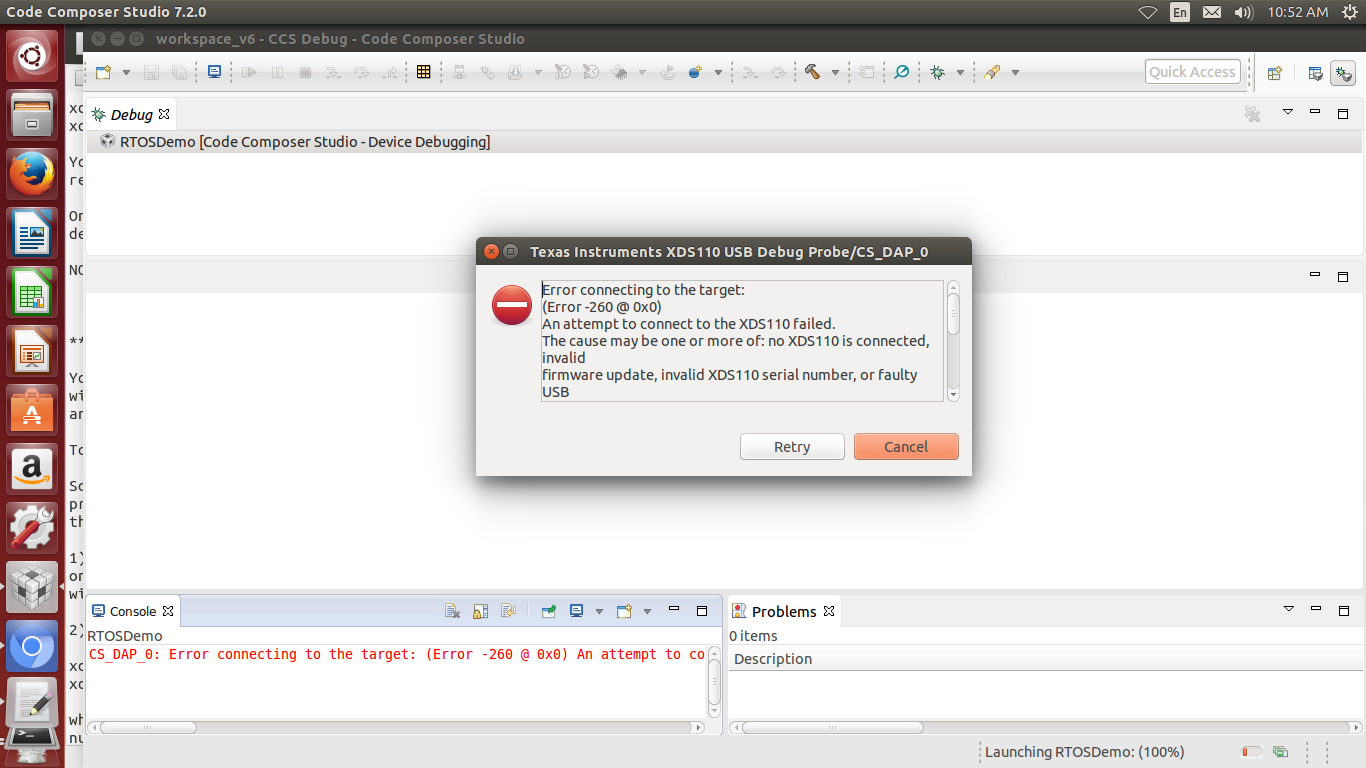Click the Description column header
Image resolution: width=1366 pixels, height=768 pixels.
(x=773, y=659)
